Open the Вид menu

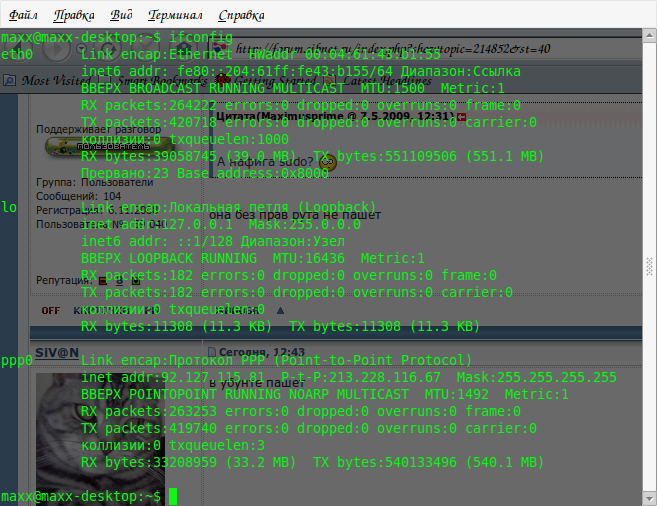click(121, 15)
